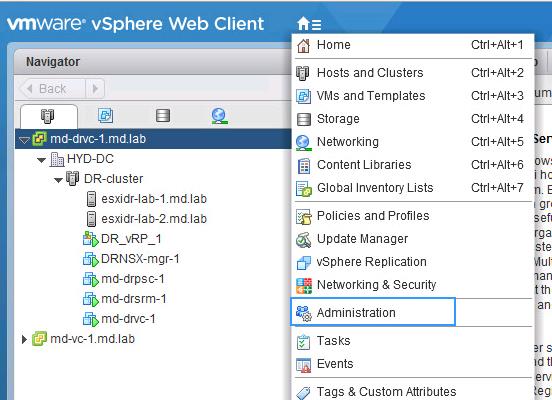The width and height of the screenshot is (552, 400).
Task: Collapse the md-drvc-1.md.lab vCenter node
Action: (24, 140)
